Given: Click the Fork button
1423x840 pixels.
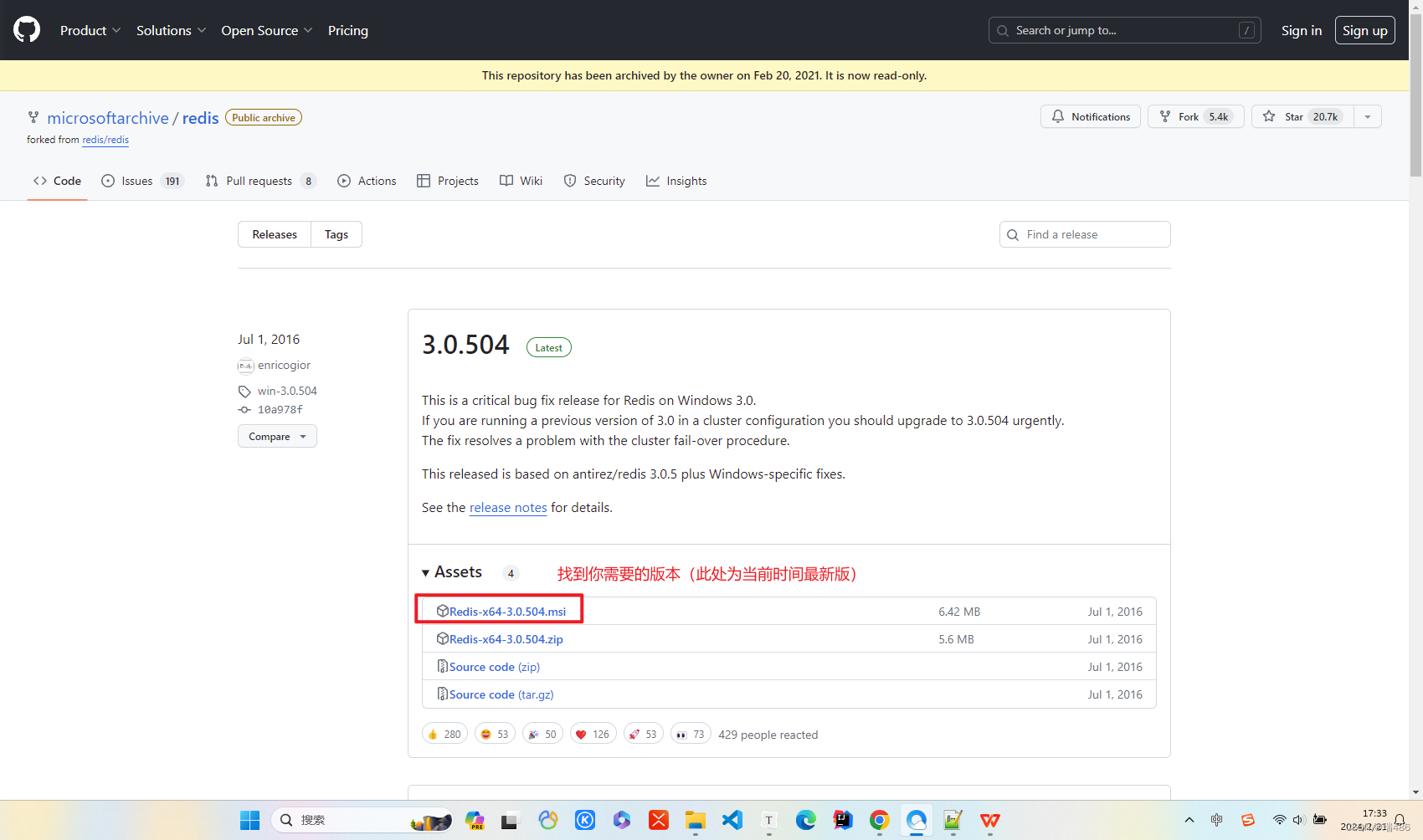Looking at the screenshot, I should click(1195, 116).
